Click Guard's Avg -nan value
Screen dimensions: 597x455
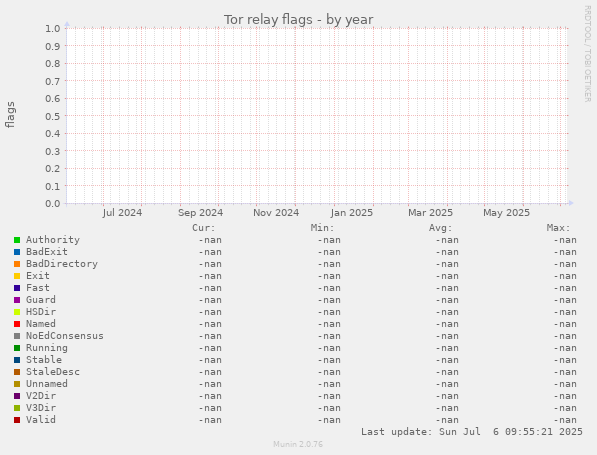[447, 300]
